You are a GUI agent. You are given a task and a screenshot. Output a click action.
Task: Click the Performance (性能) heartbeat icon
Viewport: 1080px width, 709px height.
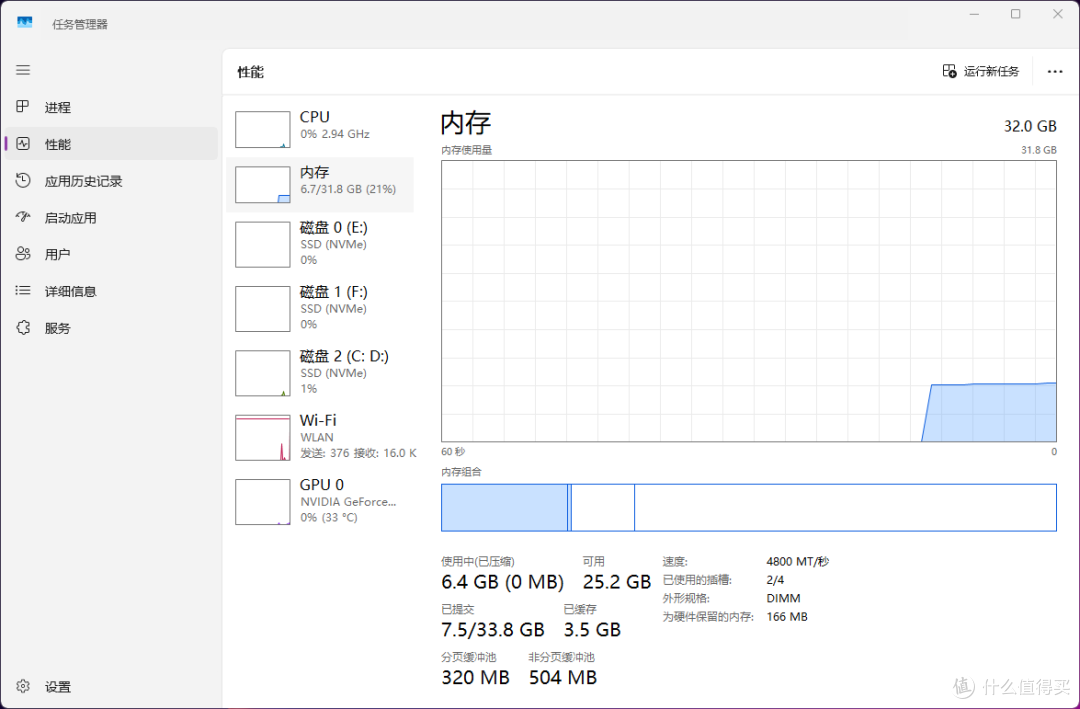[x=23, y=144]
